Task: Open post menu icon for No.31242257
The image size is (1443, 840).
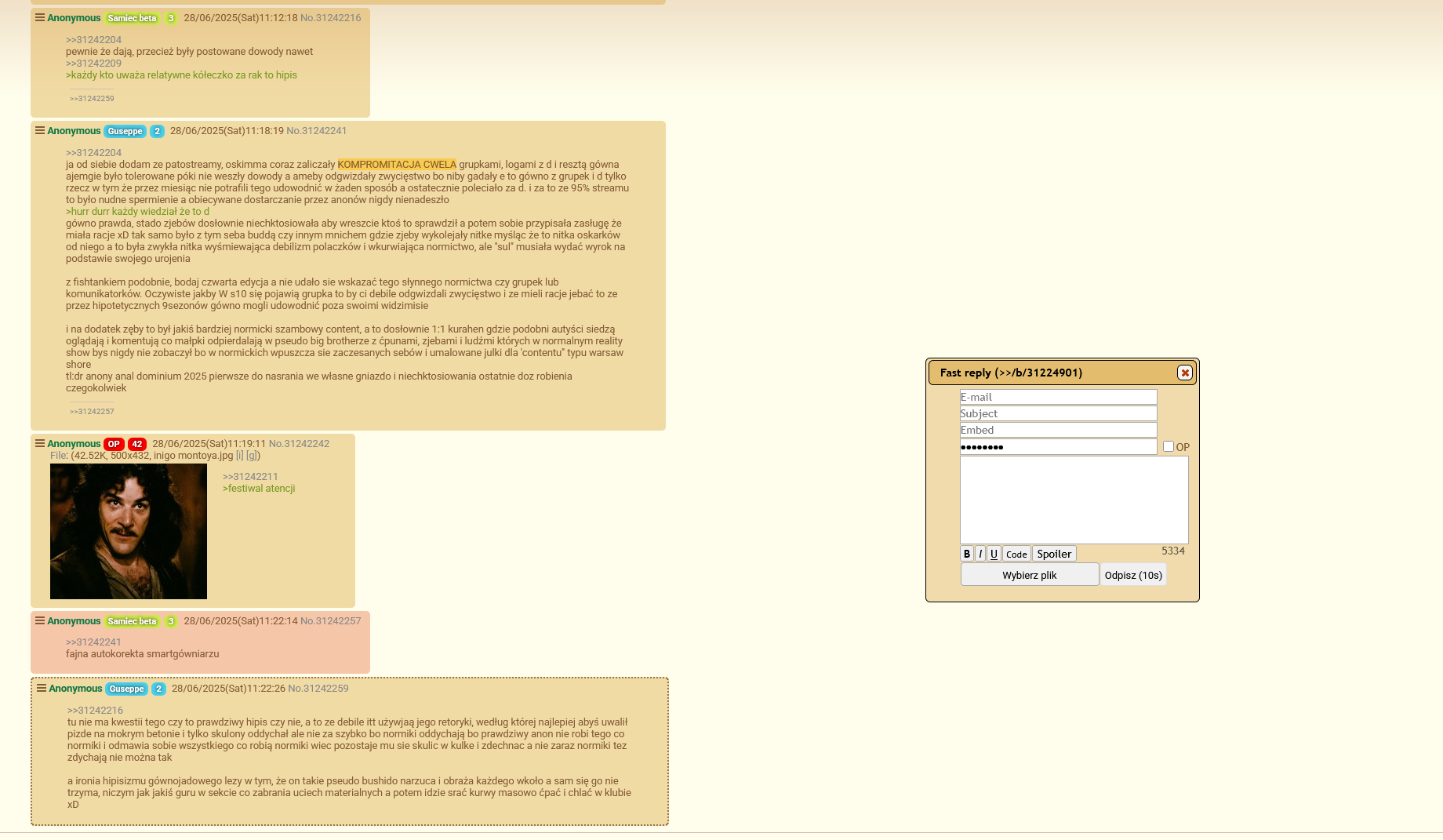Action: 40,621
